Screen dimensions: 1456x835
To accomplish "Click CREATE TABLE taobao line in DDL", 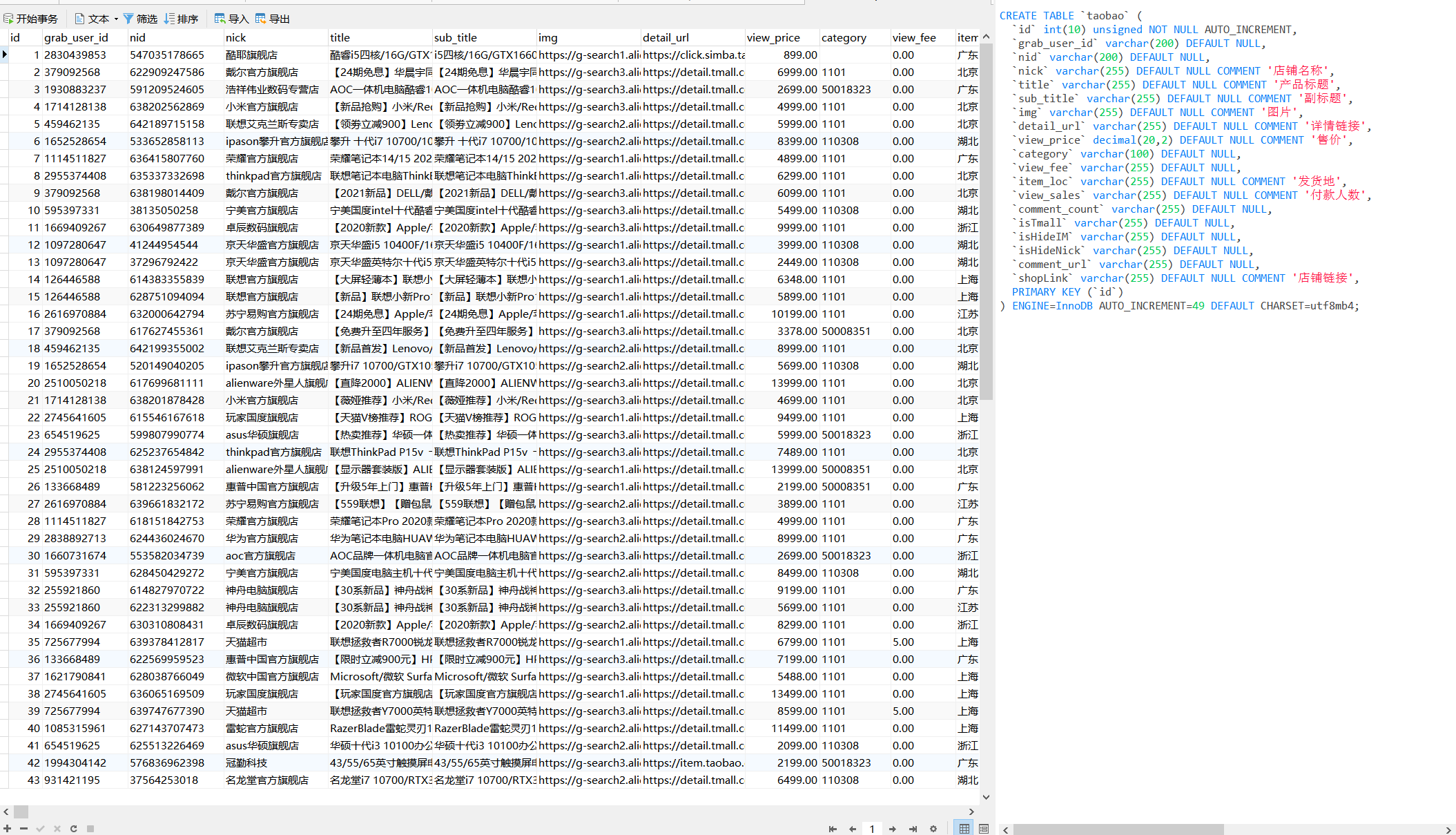I will click(x=1070, y=15).
